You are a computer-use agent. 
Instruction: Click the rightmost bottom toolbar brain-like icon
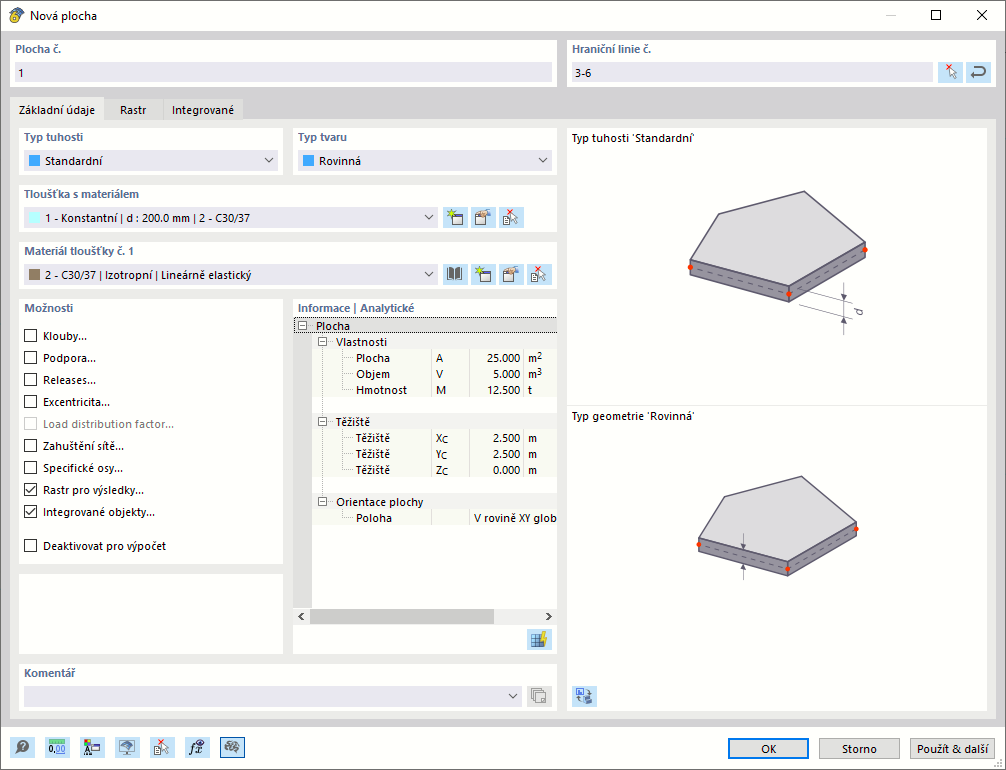(x=232, y=748)
